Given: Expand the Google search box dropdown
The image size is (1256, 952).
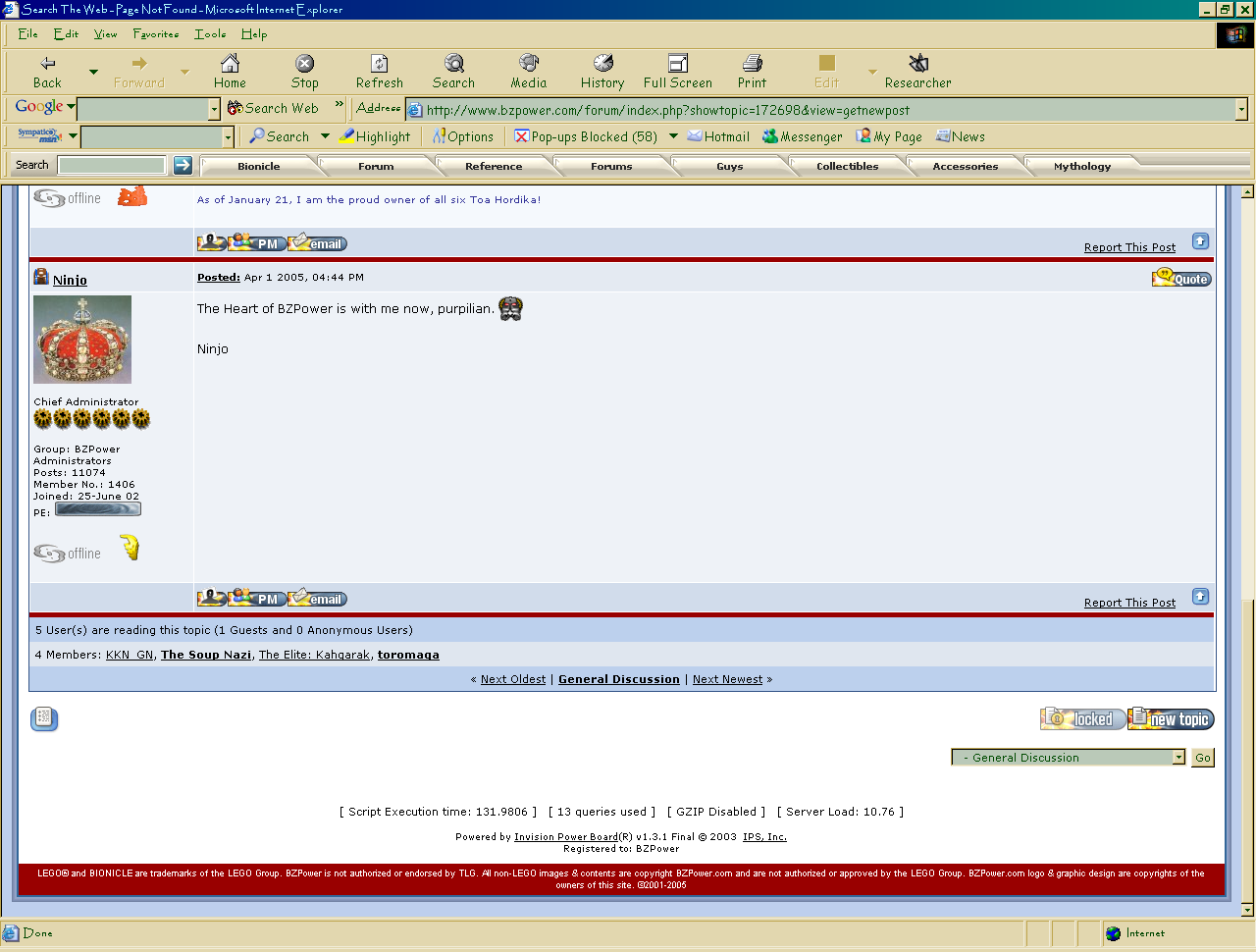Looking at the screenshot, I should point(214,109).
